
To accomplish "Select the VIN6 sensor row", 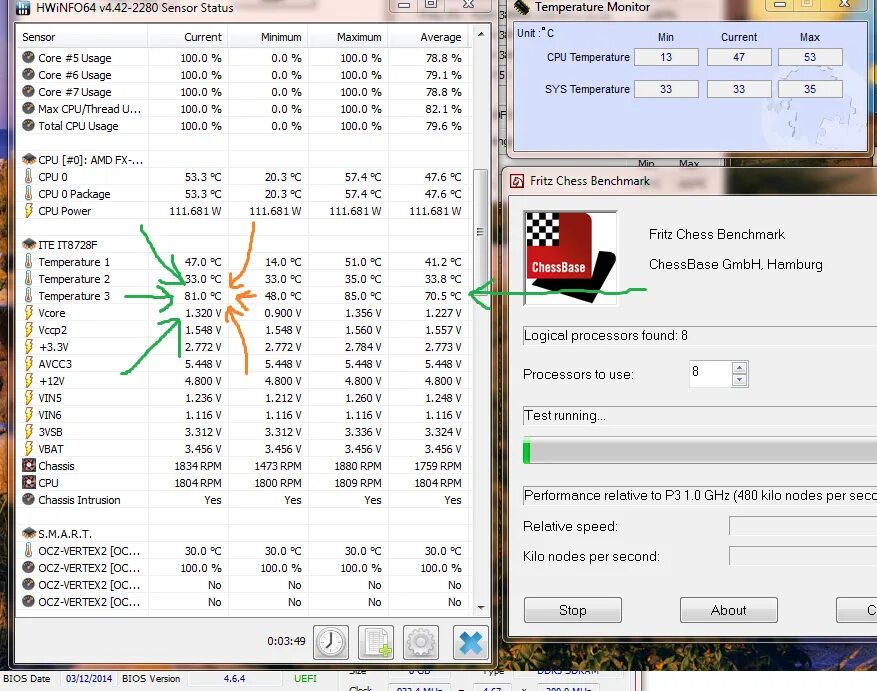I will pyautogui.click(x=243, y=415).
